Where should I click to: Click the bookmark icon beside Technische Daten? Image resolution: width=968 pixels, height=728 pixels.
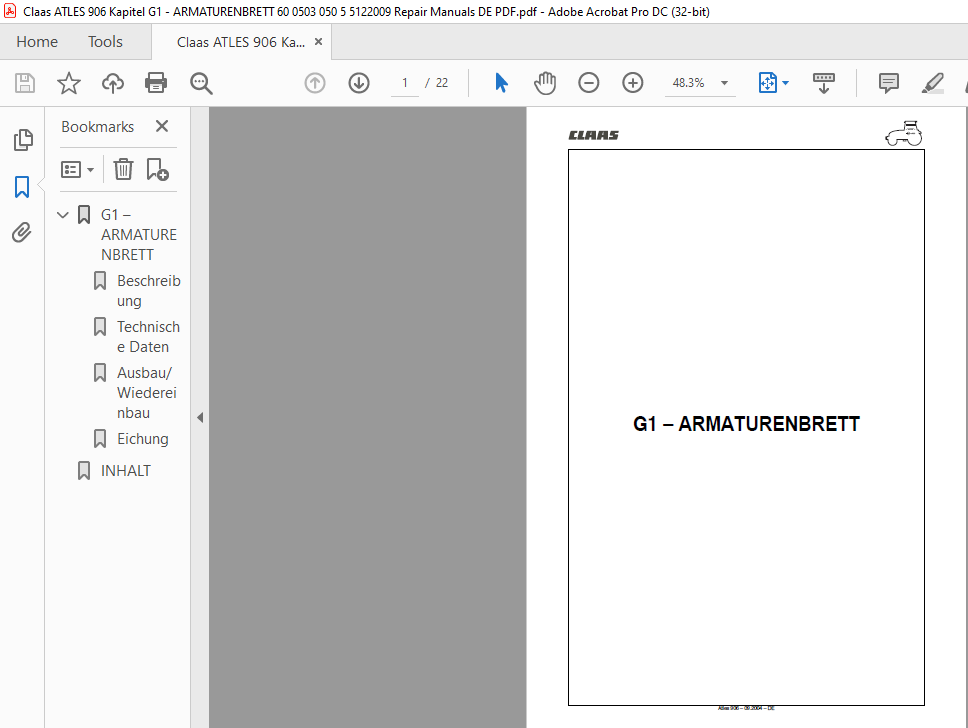click(x=99, y=327)
